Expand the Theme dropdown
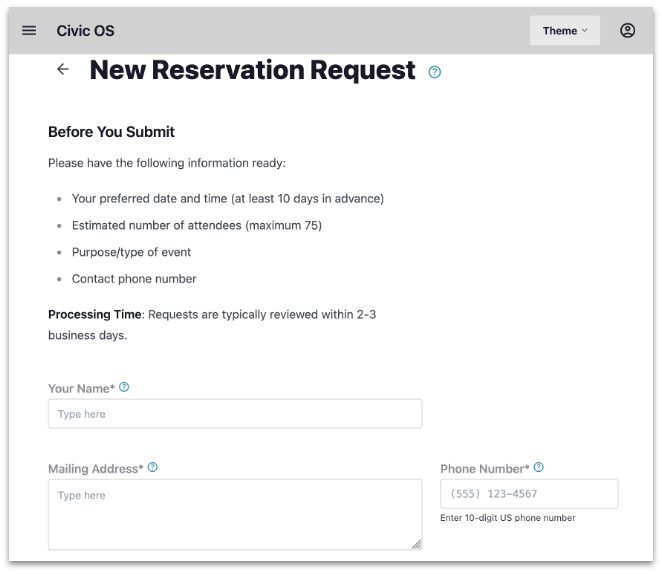 [565, 31]
